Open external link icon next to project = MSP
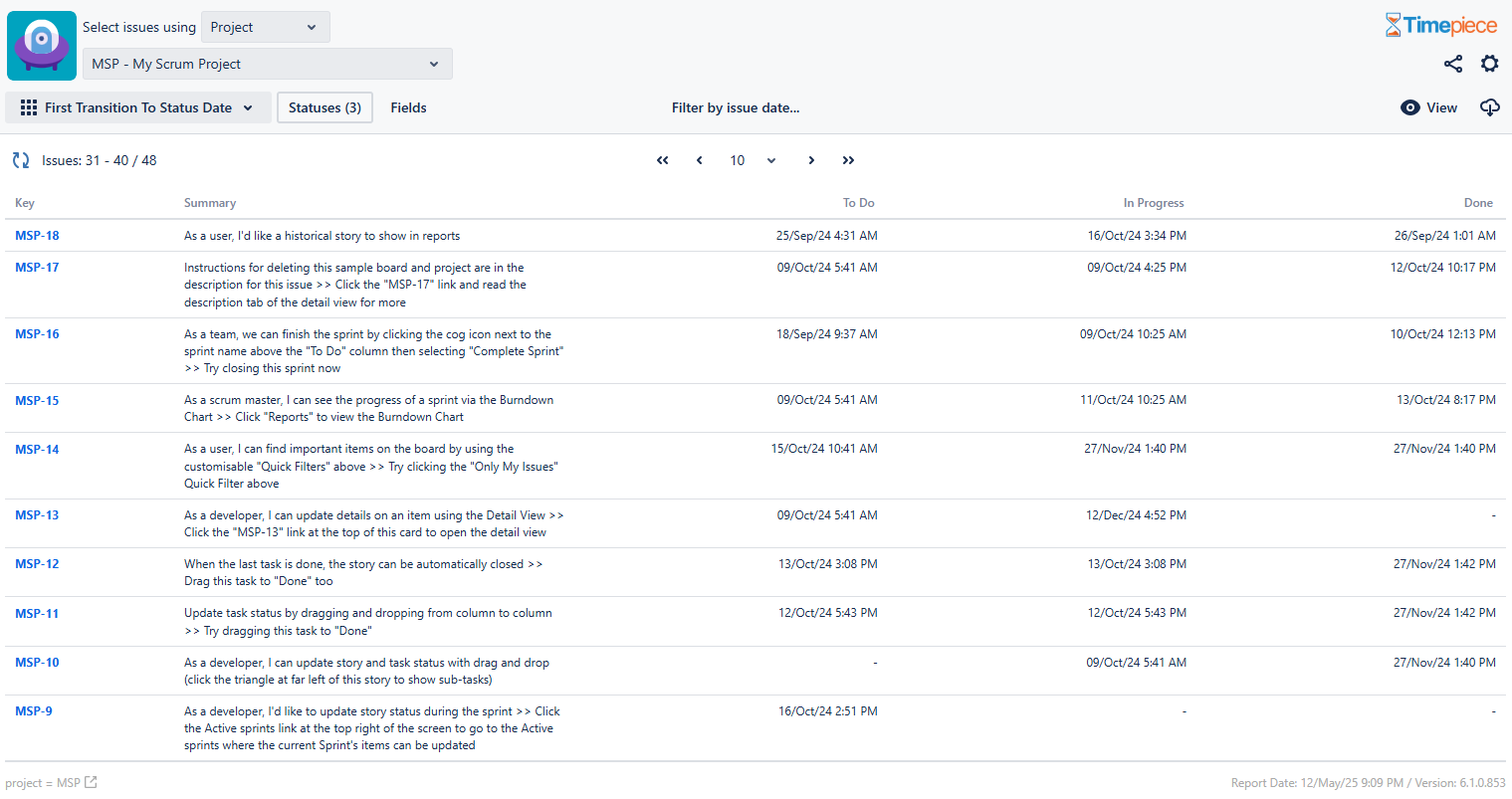The height and width of the screenshot is (799, 1512). point(91,782)
